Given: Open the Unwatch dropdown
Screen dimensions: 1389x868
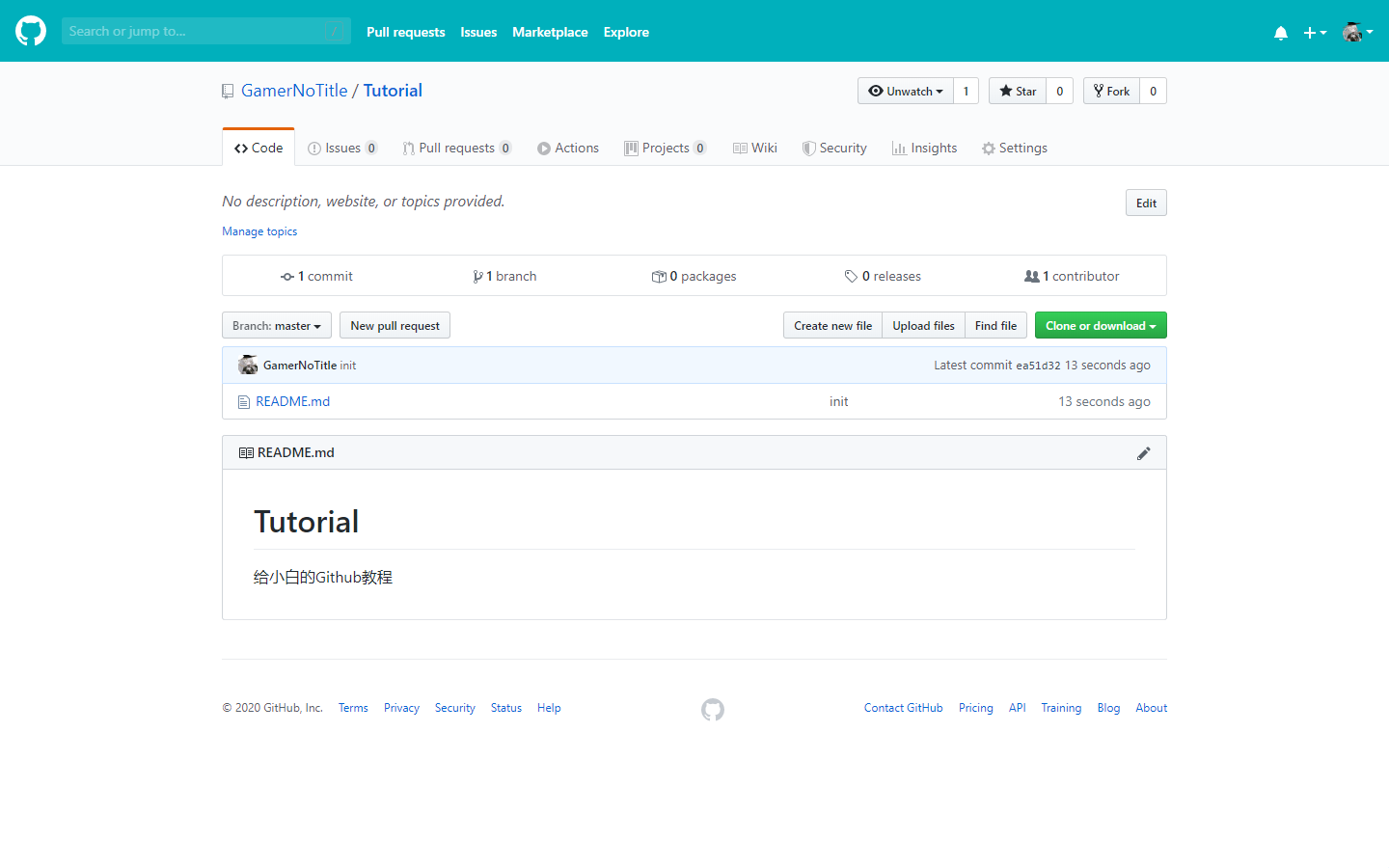Looking at the screenshot, I should pyautogui.click(x=905, y=91).
